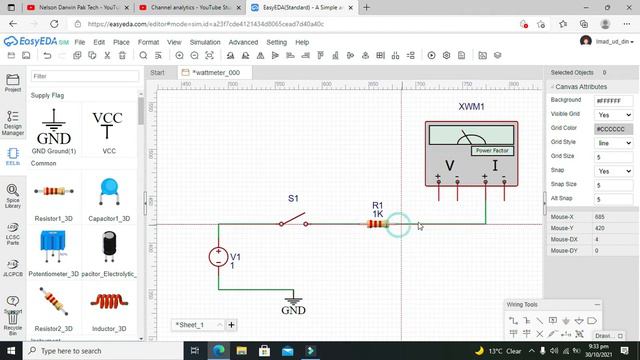Switch to the Channel analytics browser tab
640x360 pixels.
coord(190,7)
